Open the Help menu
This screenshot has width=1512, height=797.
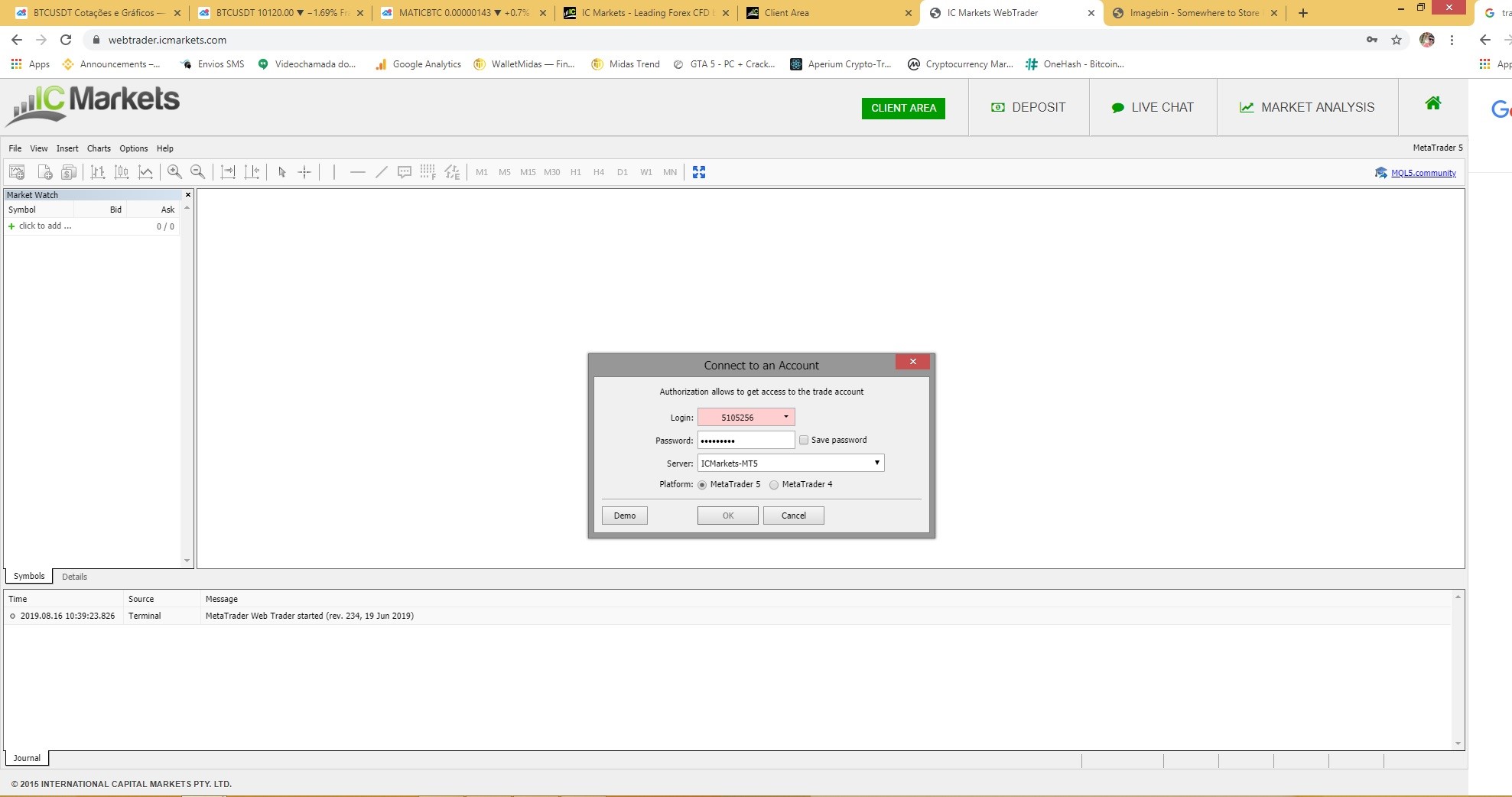(165, 148)
